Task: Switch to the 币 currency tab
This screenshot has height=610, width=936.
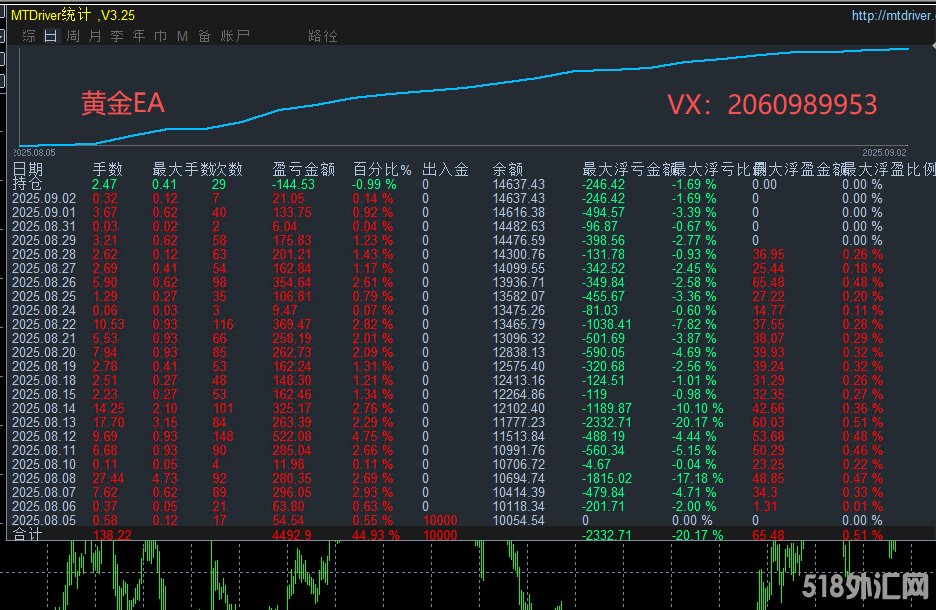Action: click(160, 36)
